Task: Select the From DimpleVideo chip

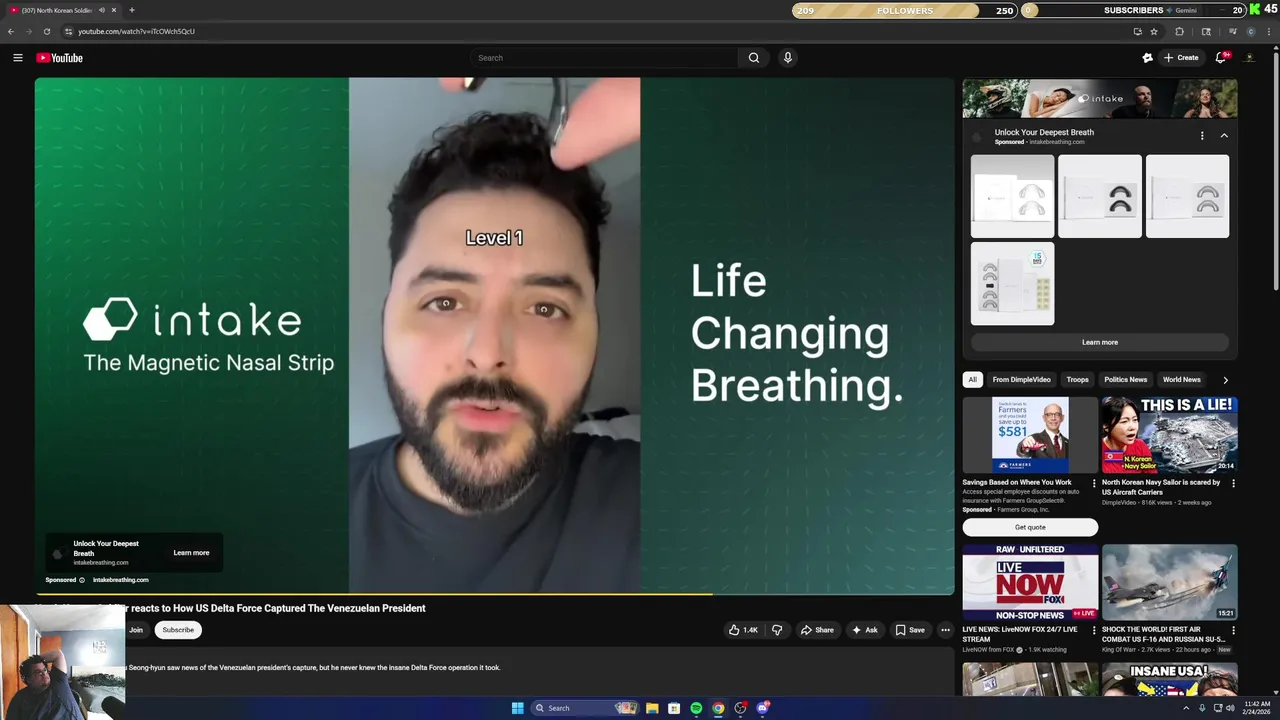Action: (1021, 380)
